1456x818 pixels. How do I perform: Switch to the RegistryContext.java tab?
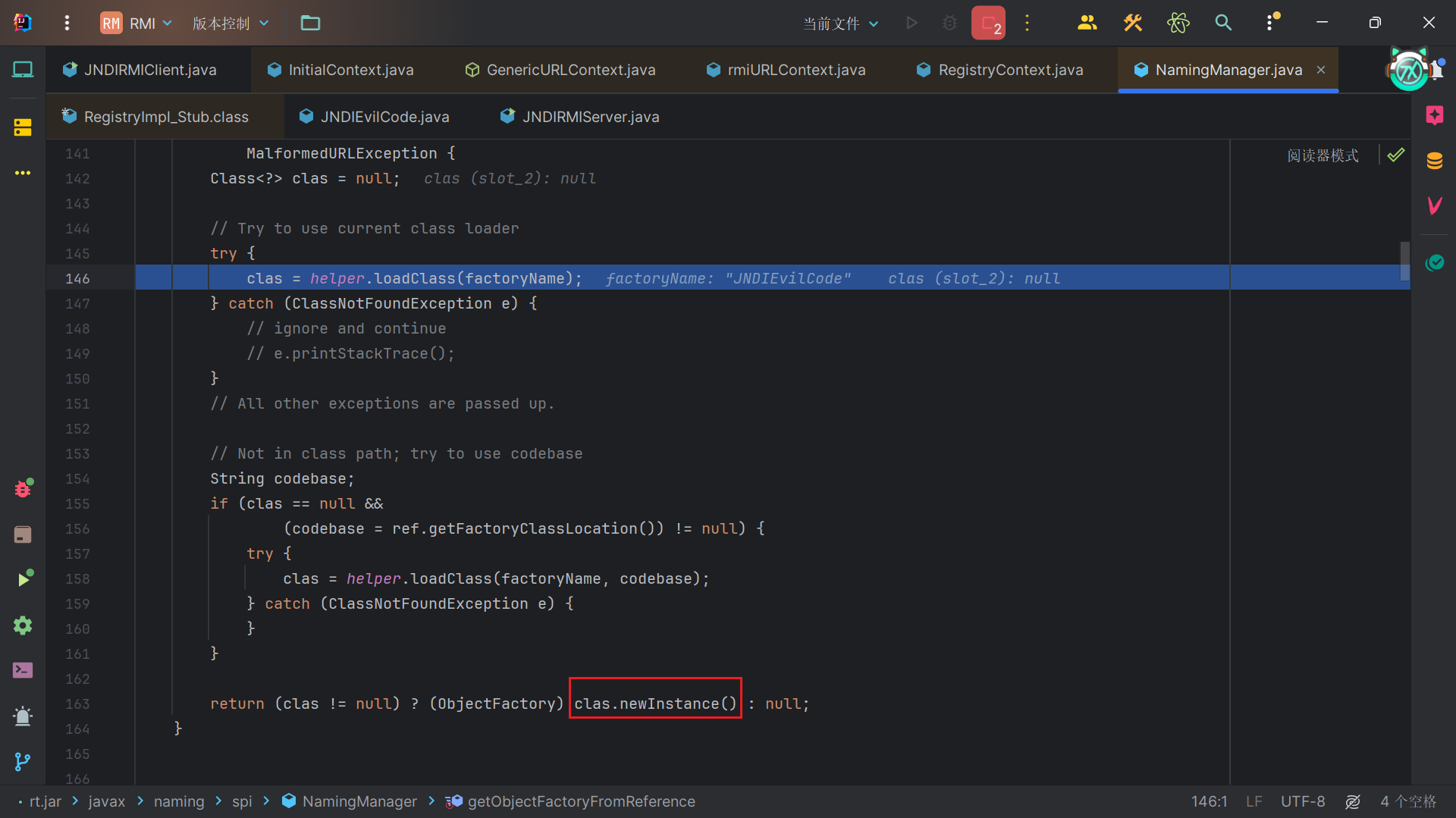point(1010,70)
